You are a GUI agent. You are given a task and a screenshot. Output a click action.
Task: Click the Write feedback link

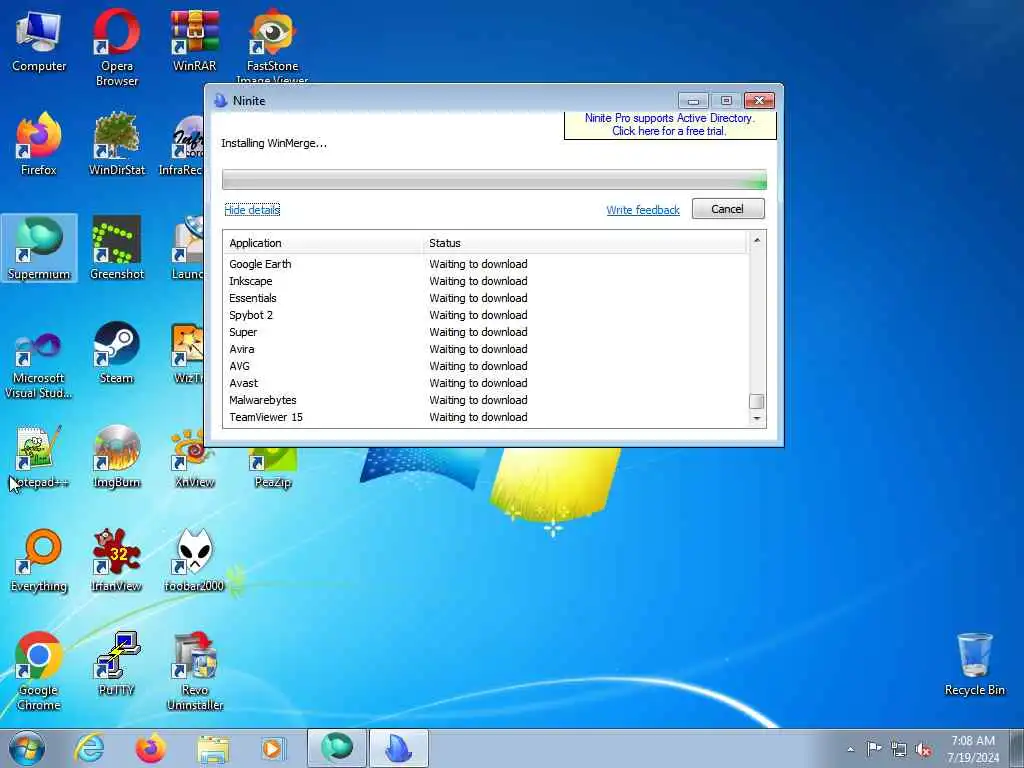643,210
